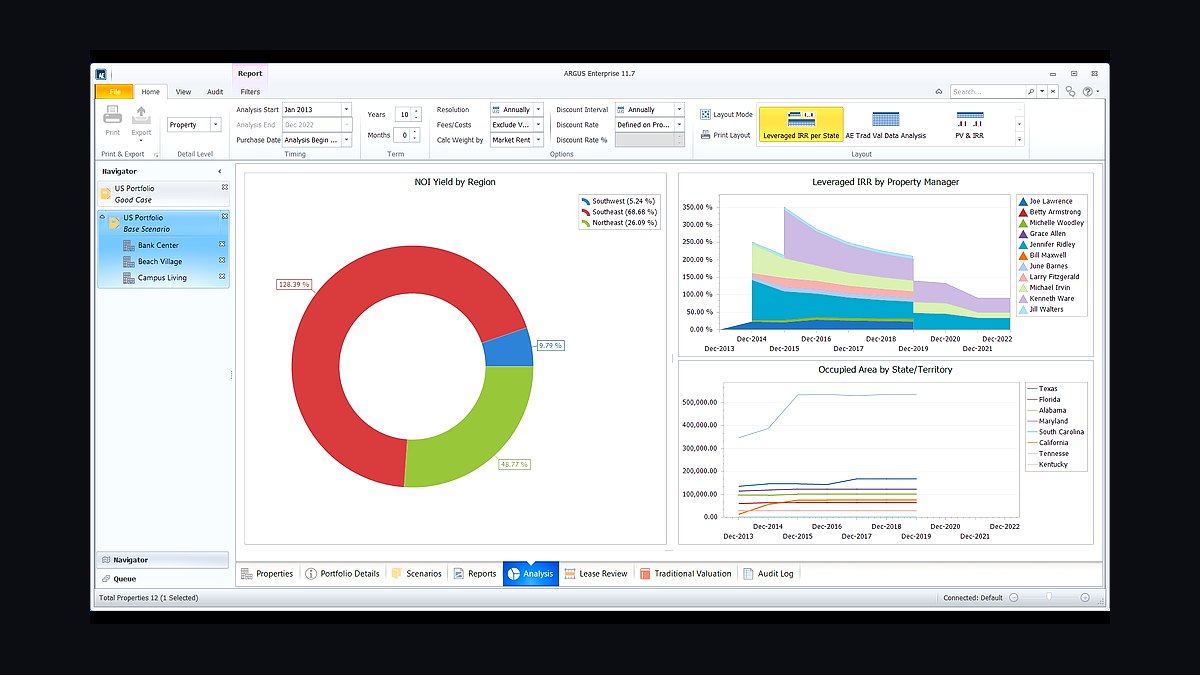Select AE Trad Val Data Analysis layout

tap(885, 124)
